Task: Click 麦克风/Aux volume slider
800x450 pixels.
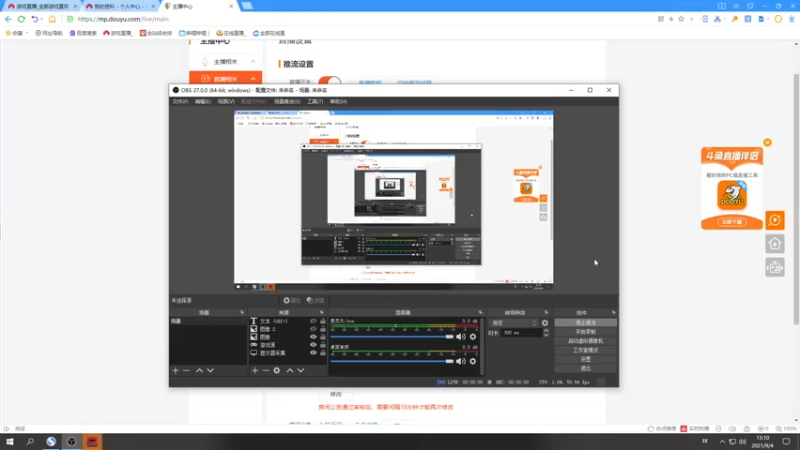Action: coord(391,337)
